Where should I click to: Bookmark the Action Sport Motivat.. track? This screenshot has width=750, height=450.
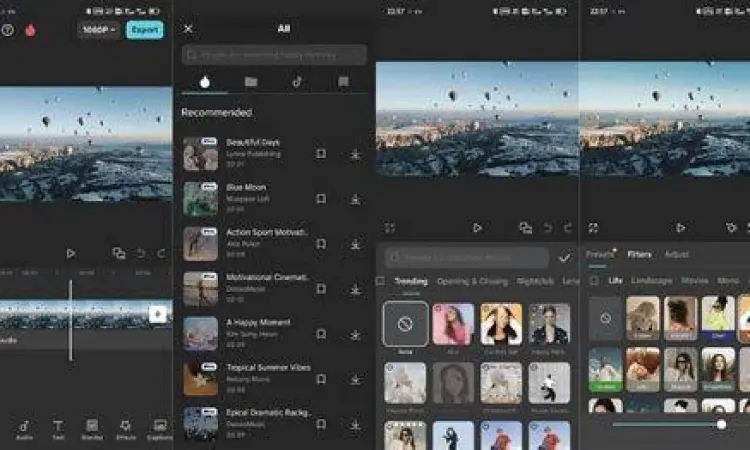point(321,244)
